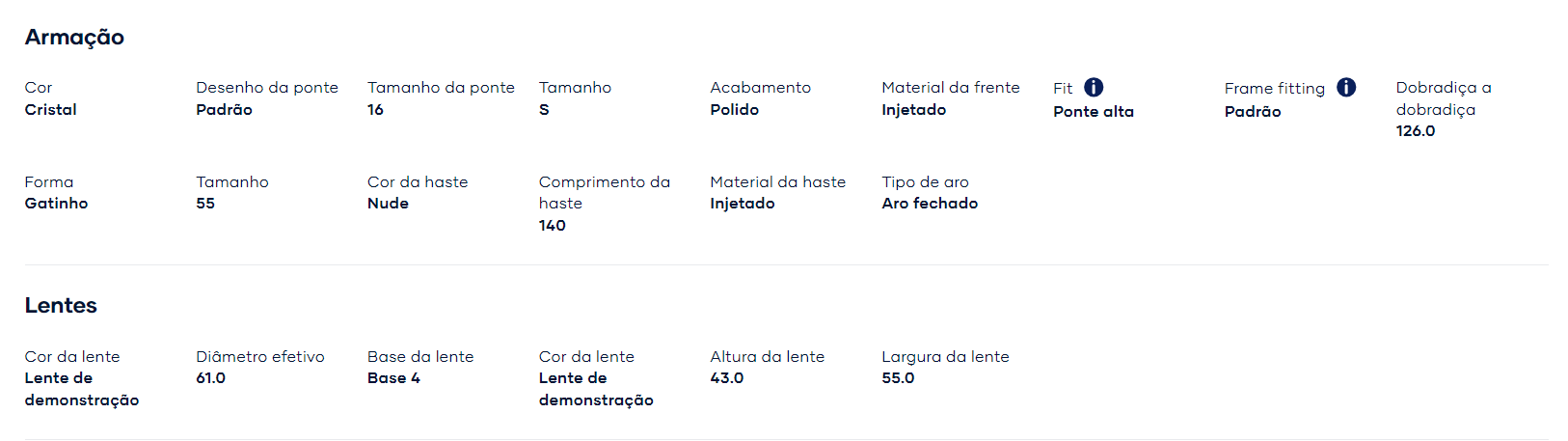Click the Cristal color value
1568x441 pixels.
click(x=51, y=110)
